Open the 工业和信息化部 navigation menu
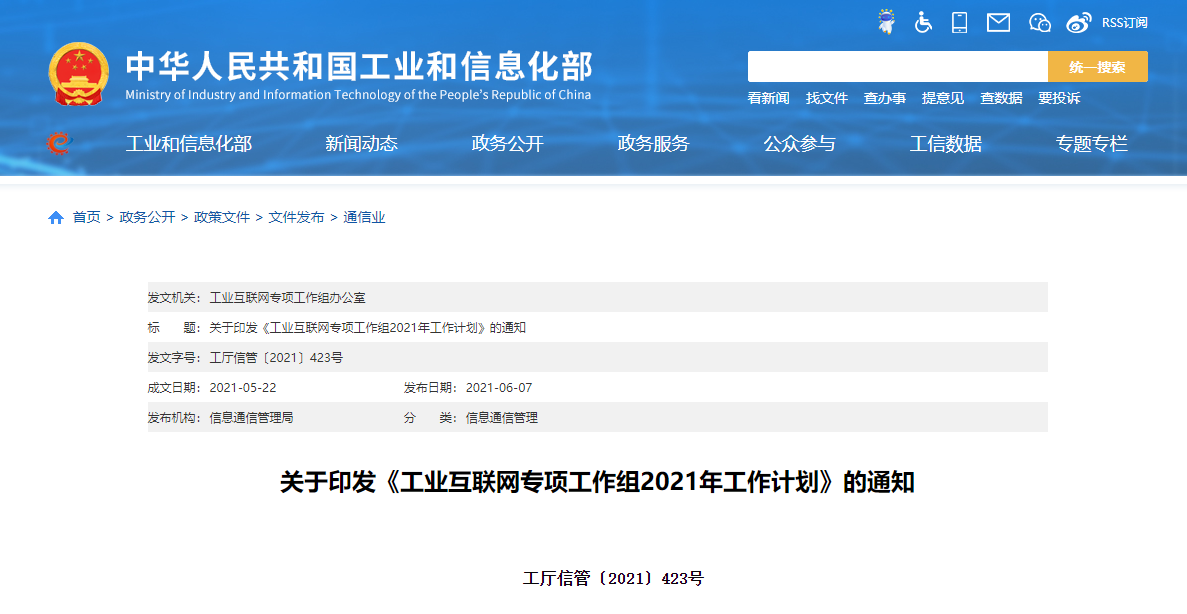The height and width of the screenshot is (614, 1187). pos(189,144)
